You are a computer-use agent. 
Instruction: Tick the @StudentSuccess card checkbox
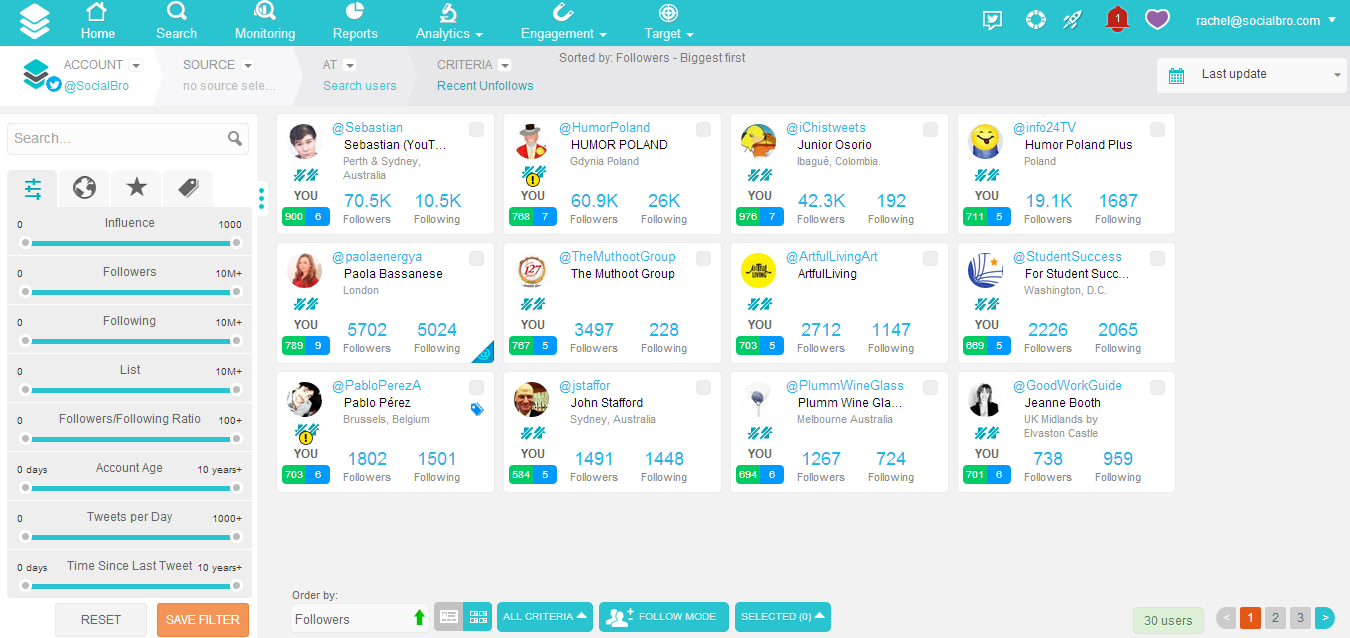pyautogui.click(x=1157, y=259)
